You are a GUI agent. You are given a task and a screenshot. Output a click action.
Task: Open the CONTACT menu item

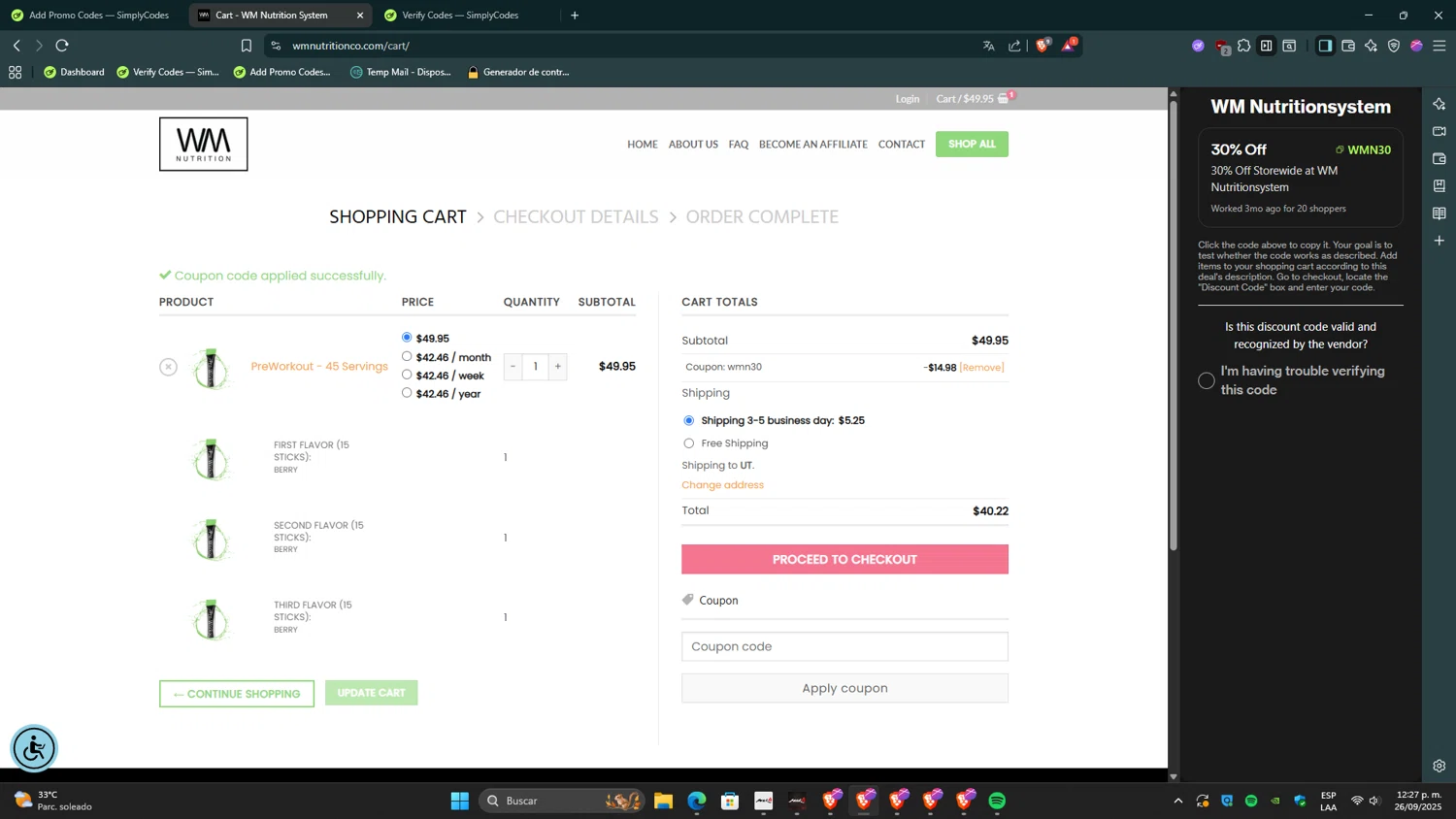point(902,145)
